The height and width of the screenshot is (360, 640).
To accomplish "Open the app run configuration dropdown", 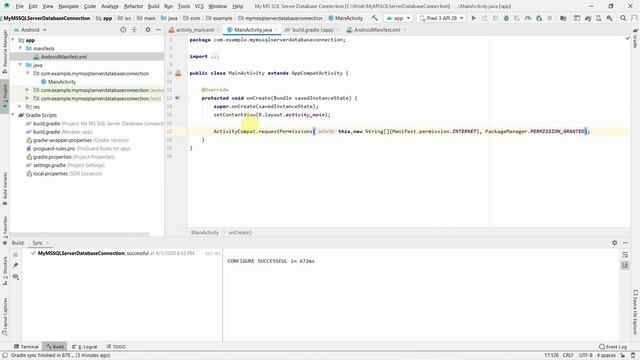I will (398, 18).
